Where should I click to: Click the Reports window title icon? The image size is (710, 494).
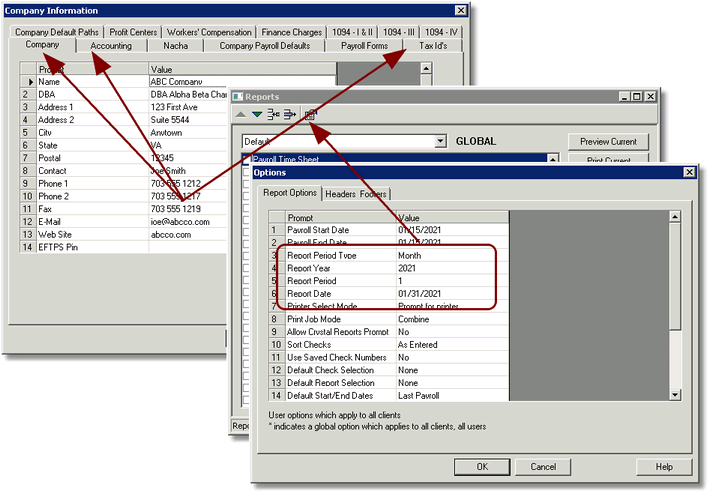click(238, 97)
